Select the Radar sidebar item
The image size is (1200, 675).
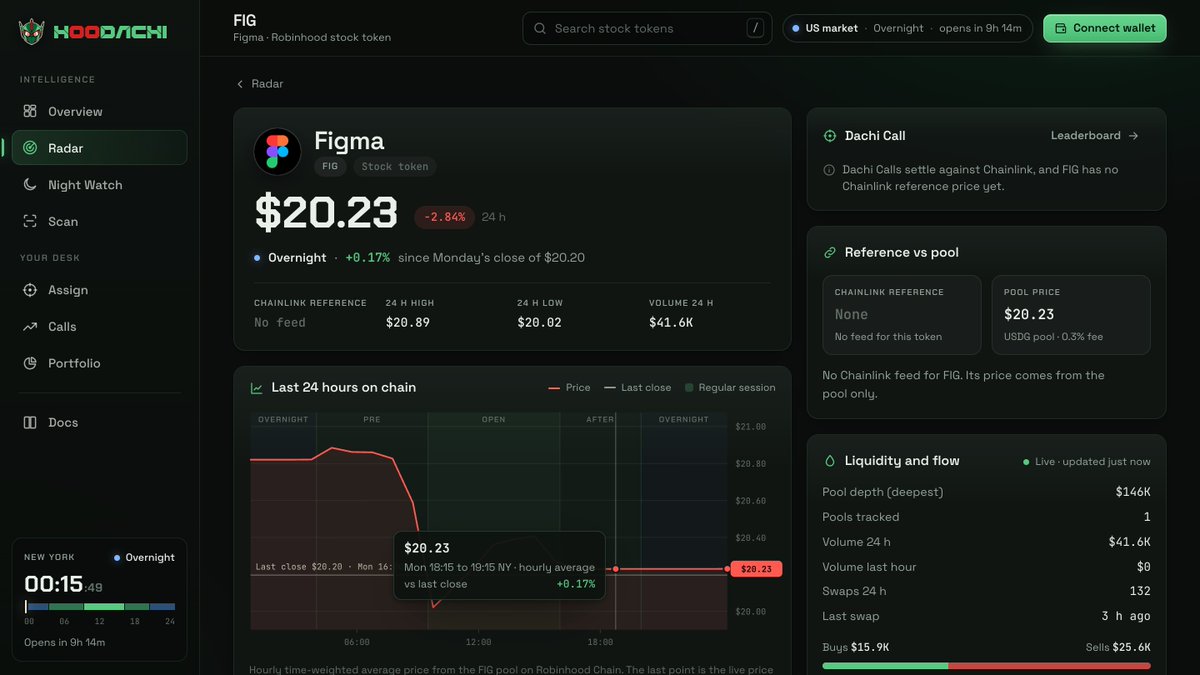click(99, 148)
